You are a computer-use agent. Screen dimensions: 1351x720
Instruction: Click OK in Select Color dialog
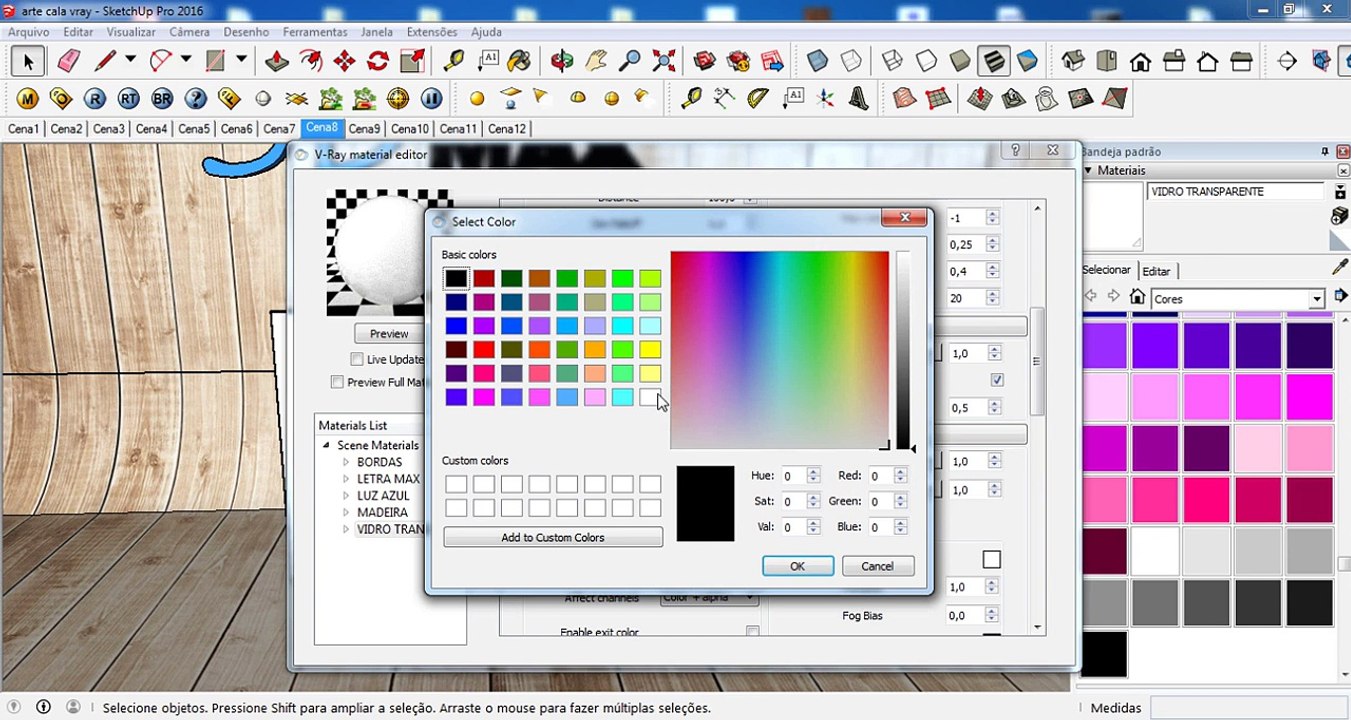coord(797,566)
